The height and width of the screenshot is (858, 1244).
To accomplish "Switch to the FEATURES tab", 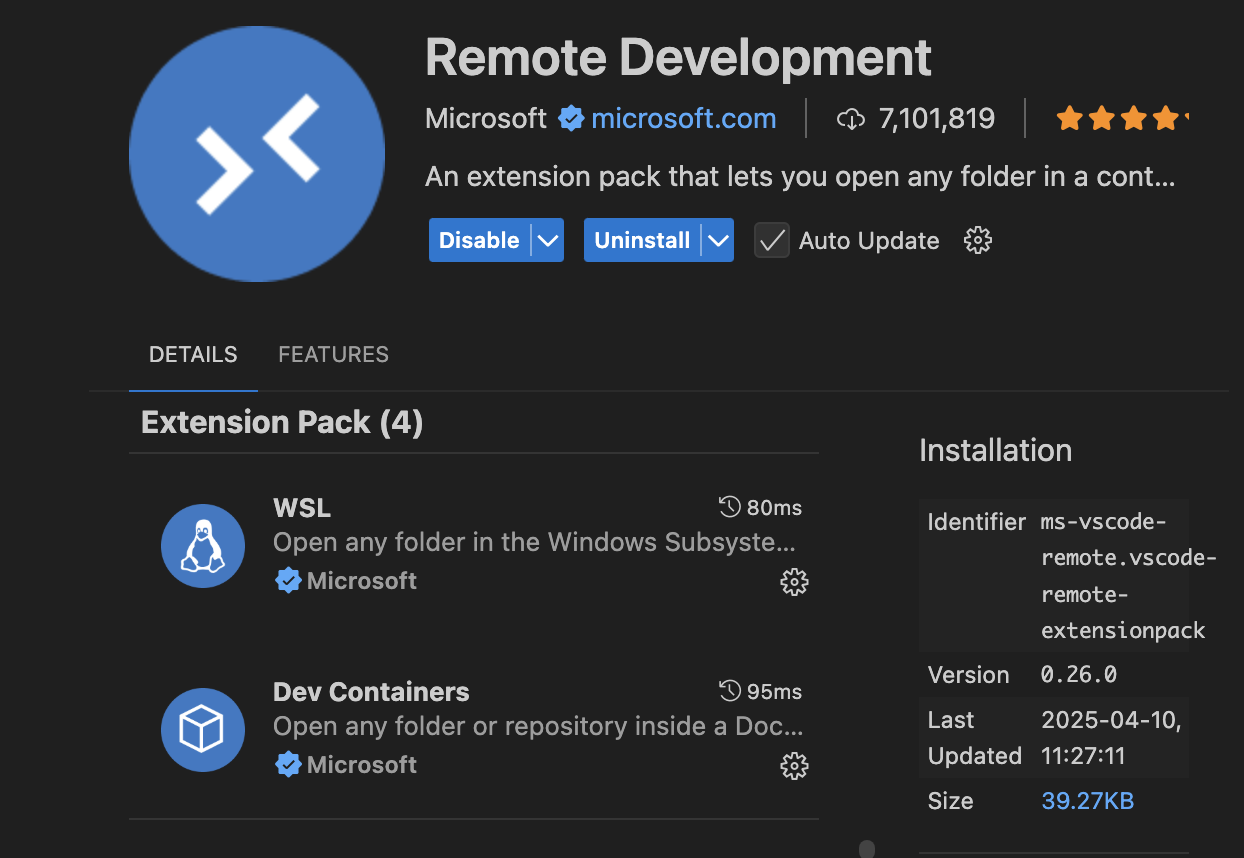I will click(x=333, y=355).
